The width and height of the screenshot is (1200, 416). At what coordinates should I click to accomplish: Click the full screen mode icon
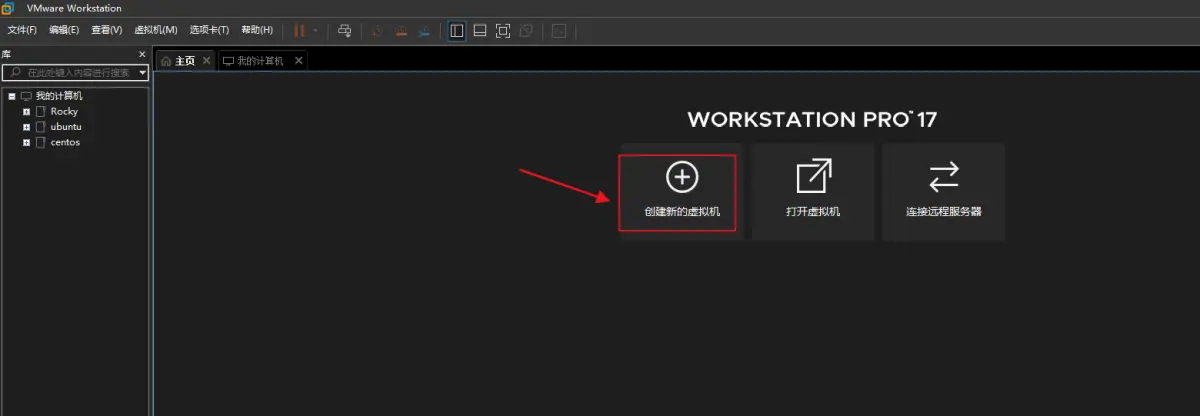click(503, 30)
